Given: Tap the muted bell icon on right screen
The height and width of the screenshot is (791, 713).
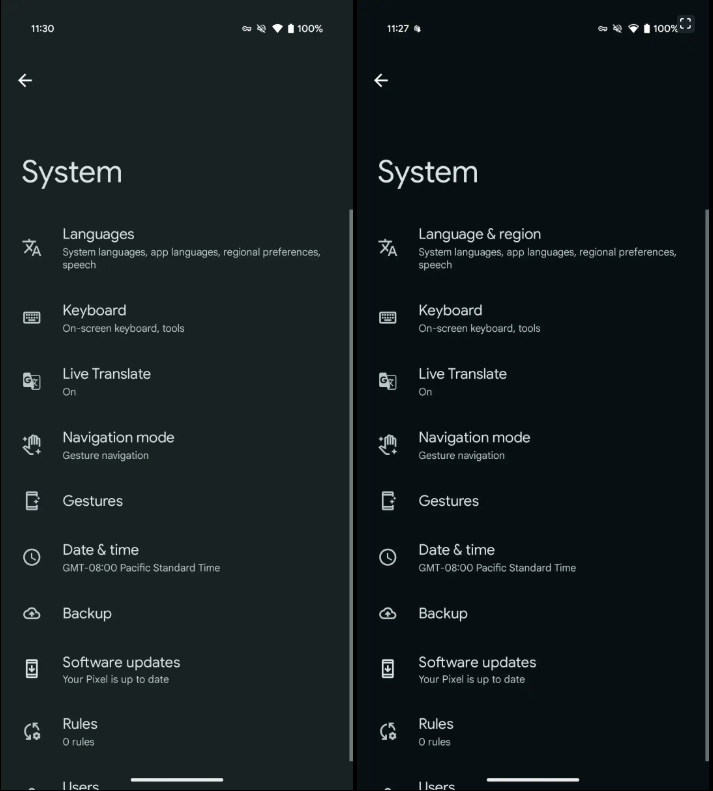Looking at the screenshot, I should [617, 28].
